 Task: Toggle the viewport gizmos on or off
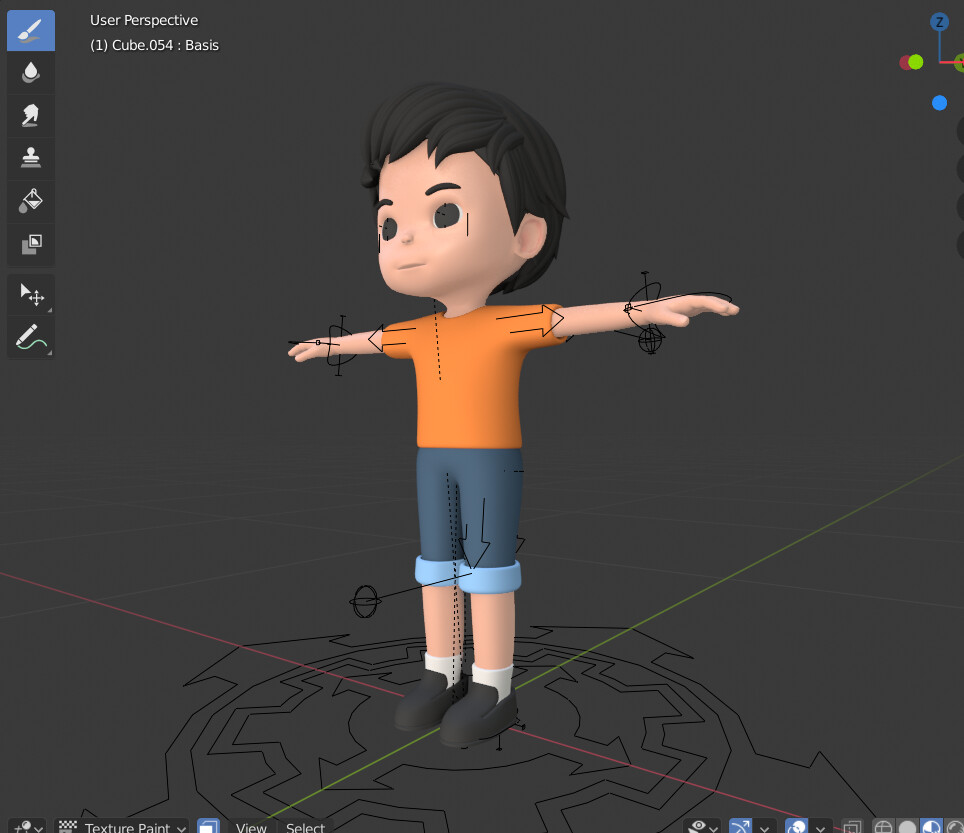[x=740, y=827]
